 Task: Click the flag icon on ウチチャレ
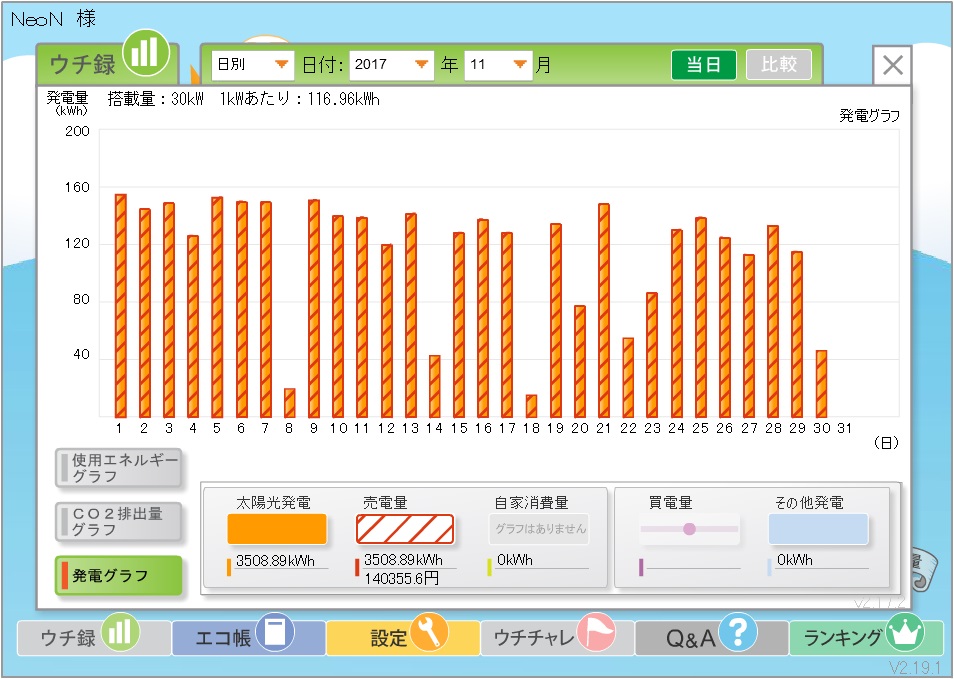coord(596,632)
